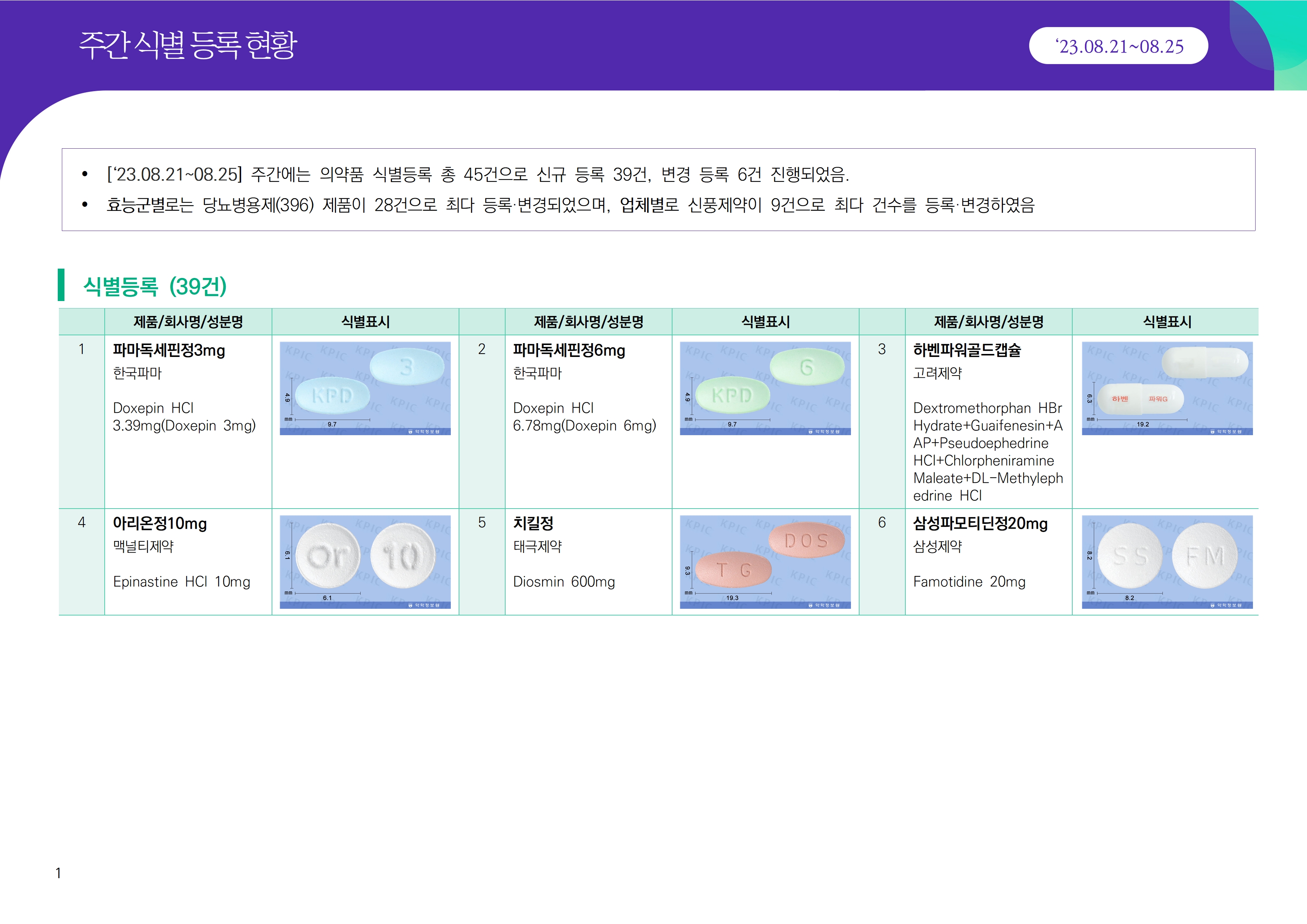This screenshot has height=924, width=1307.
Task: Click the Diosmin 600mg ingredient text
Action: point(564,581)
